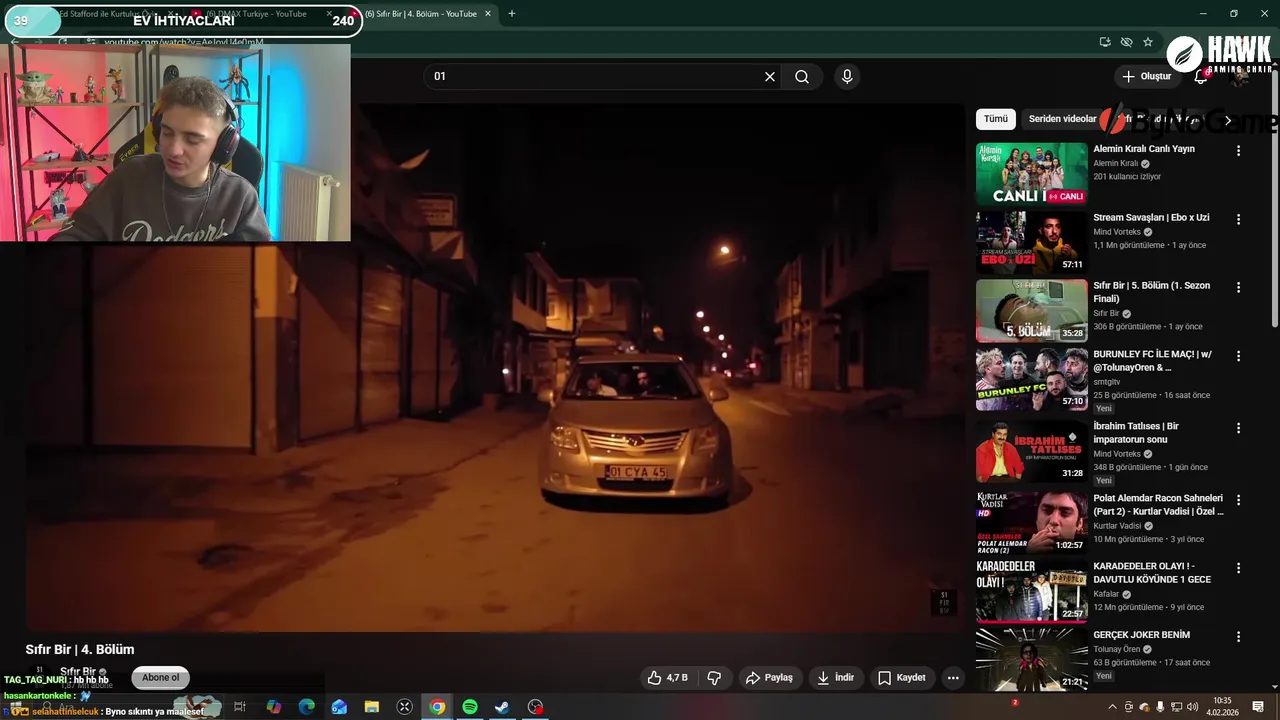Like the video showing 4,7 B
1280x720 pixels.
point(667,677)
